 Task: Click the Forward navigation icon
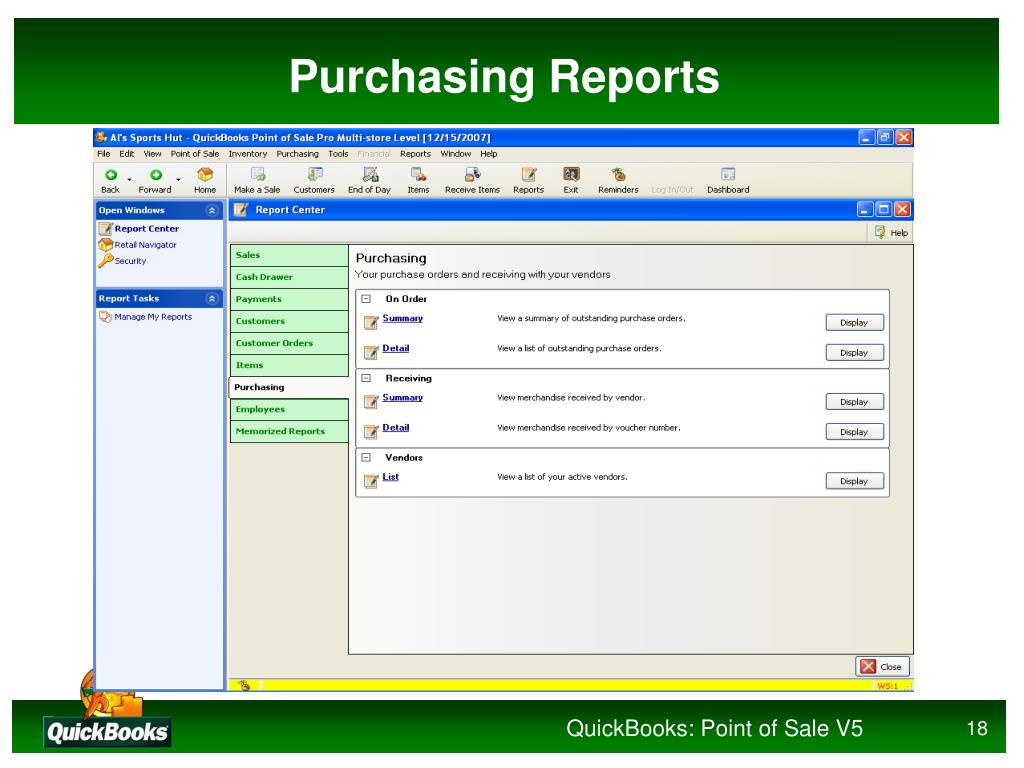pos(155,175)
